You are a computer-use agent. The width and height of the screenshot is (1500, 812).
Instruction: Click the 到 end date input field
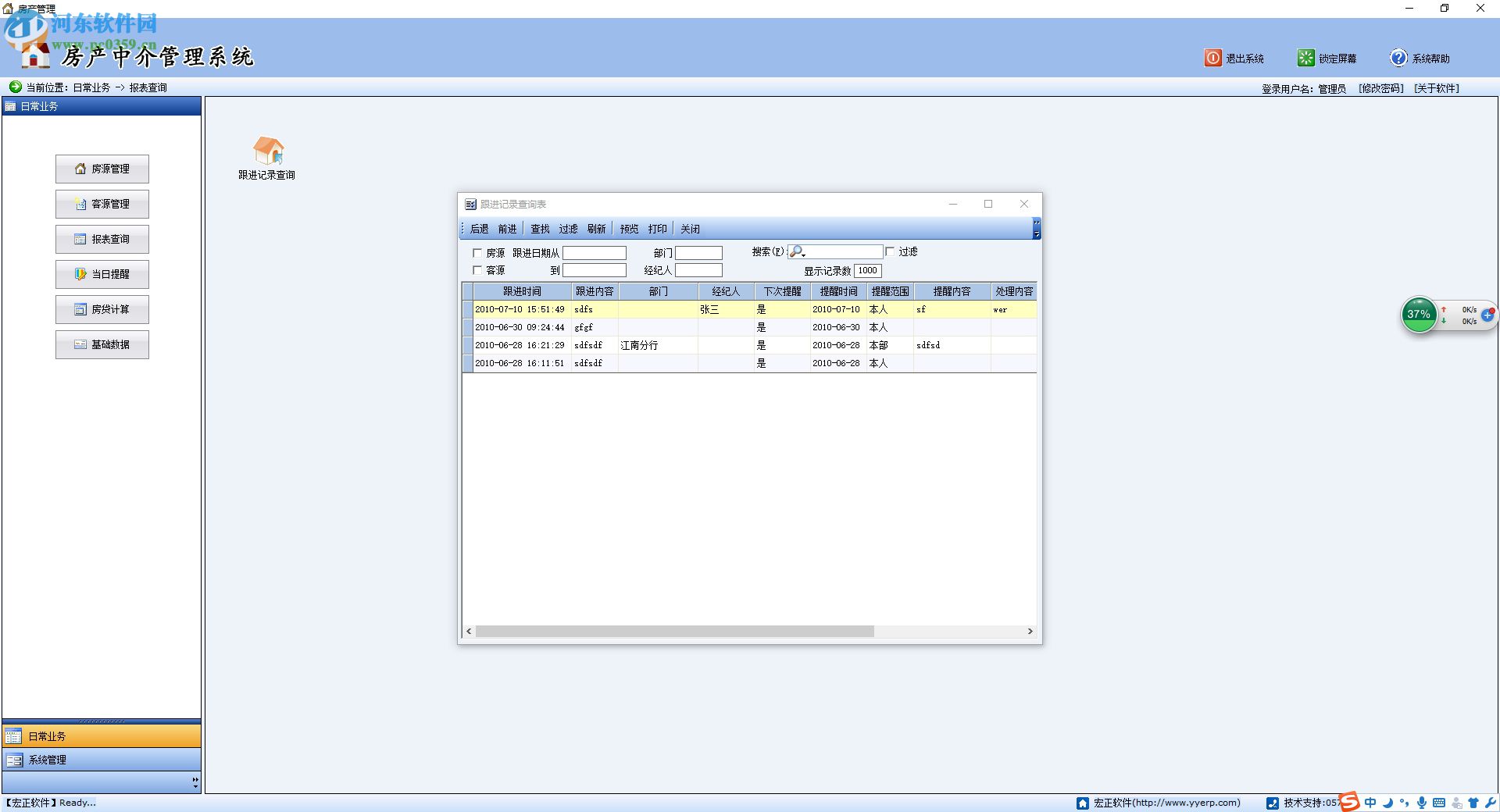point(595,270)
